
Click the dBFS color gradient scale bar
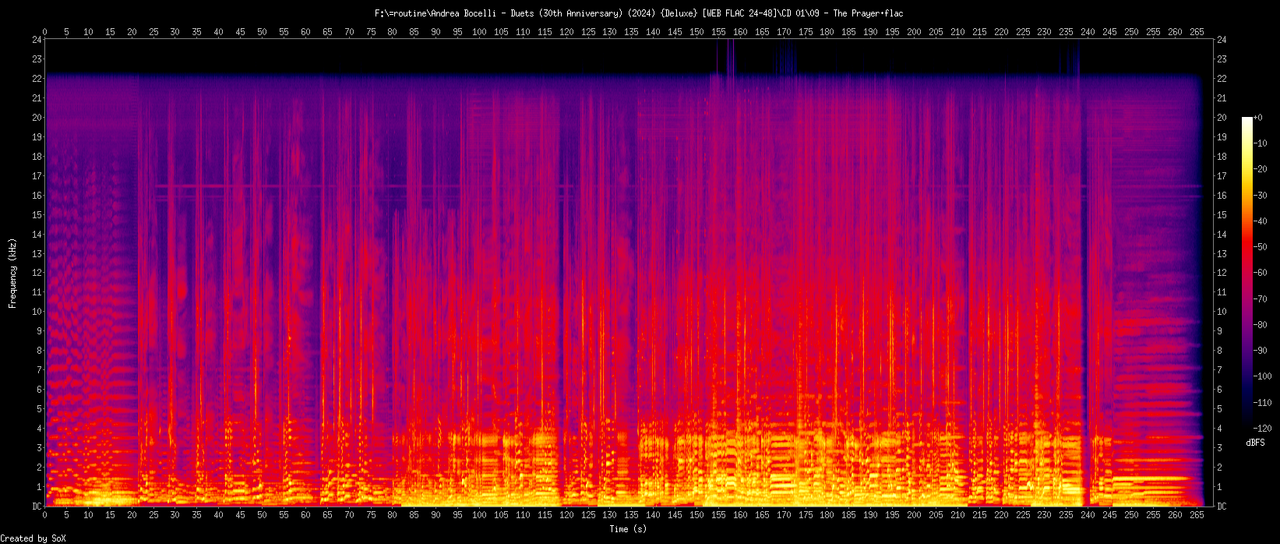click(1247, 273)
